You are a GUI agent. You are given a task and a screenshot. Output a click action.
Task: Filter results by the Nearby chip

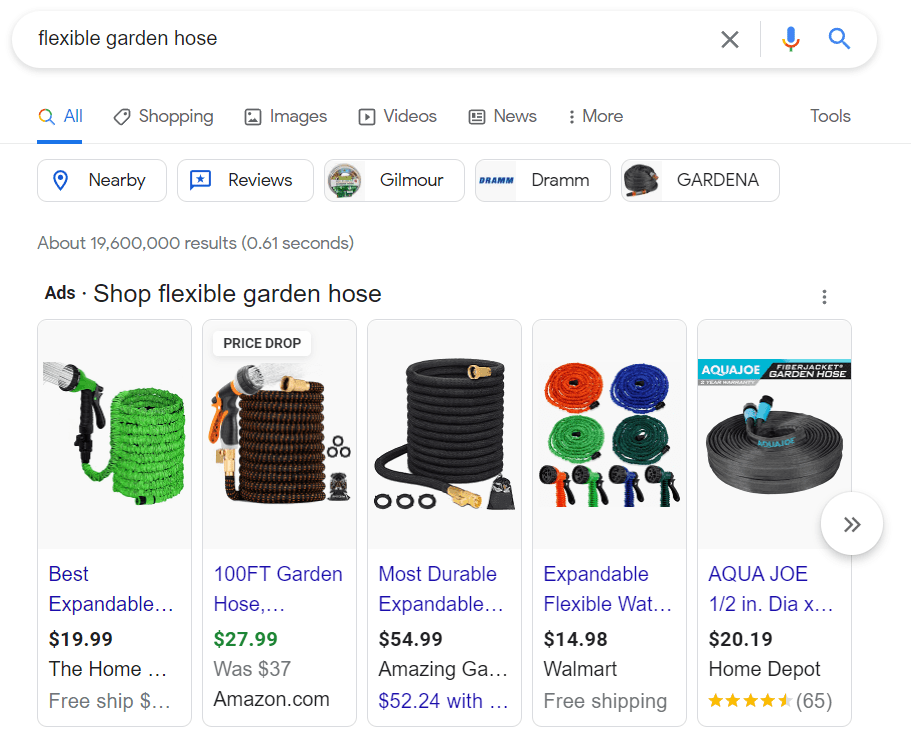tap(102, 181)
